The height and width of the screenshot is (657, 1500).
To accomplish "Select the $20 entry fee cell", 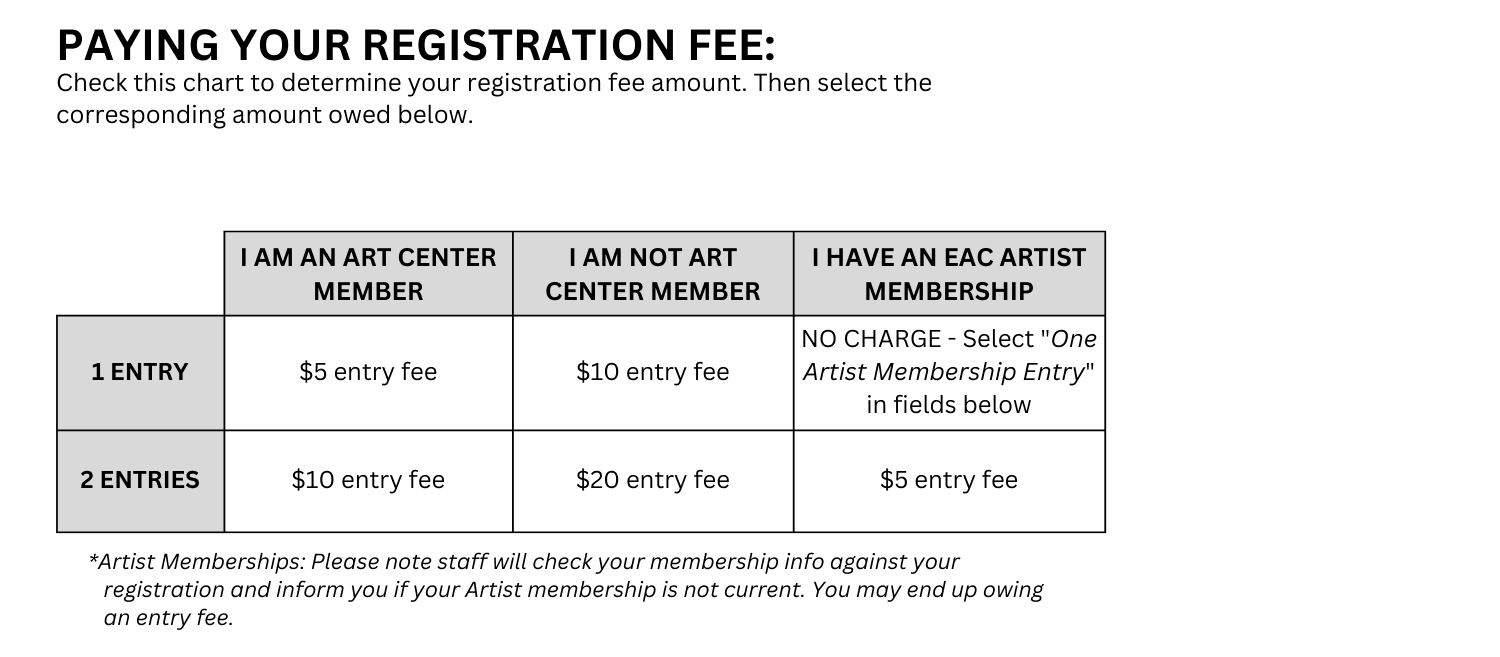I will (x=653, y=481).
